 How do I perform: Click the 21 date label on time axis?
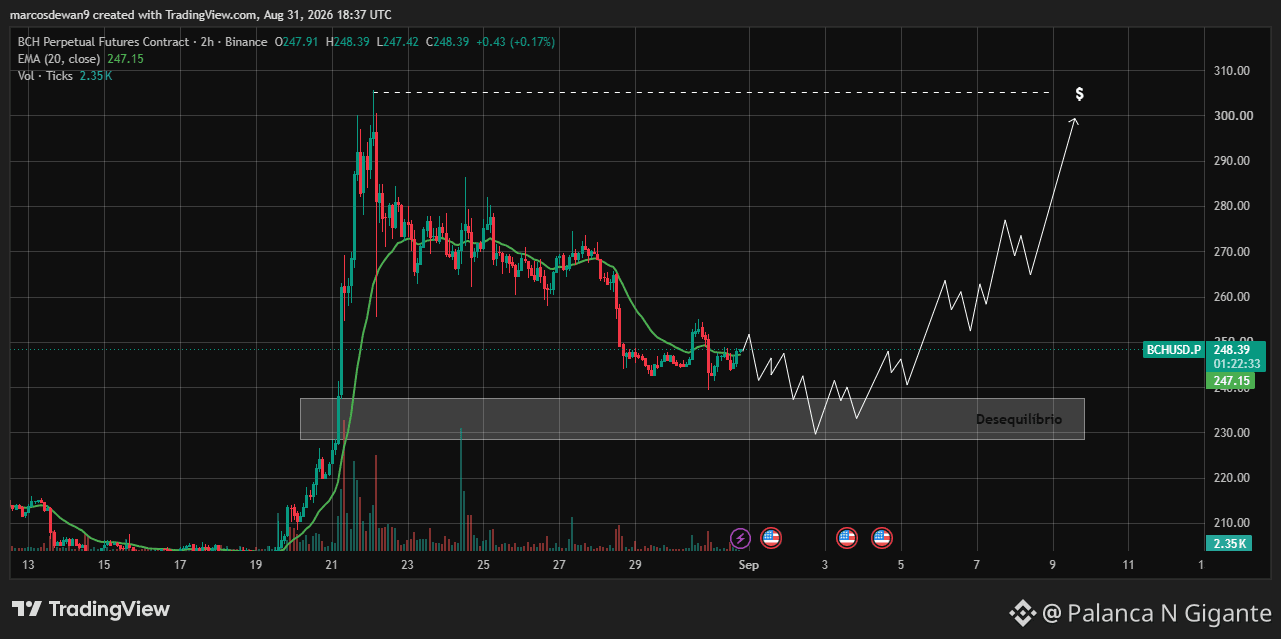(x=331, y=566)
